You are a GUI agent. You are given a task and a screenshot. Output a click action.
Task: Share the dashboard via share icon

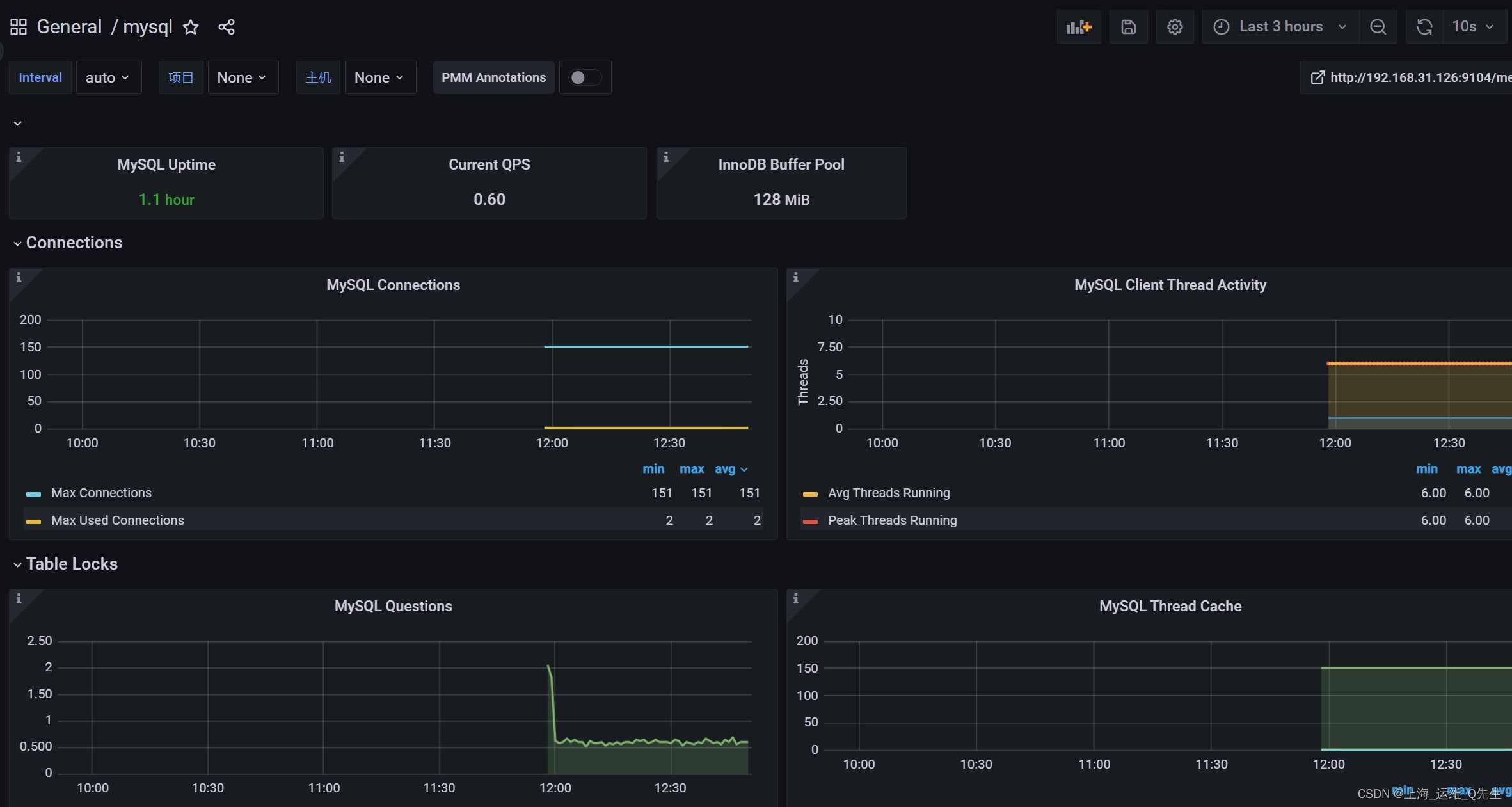coord(227,27)
